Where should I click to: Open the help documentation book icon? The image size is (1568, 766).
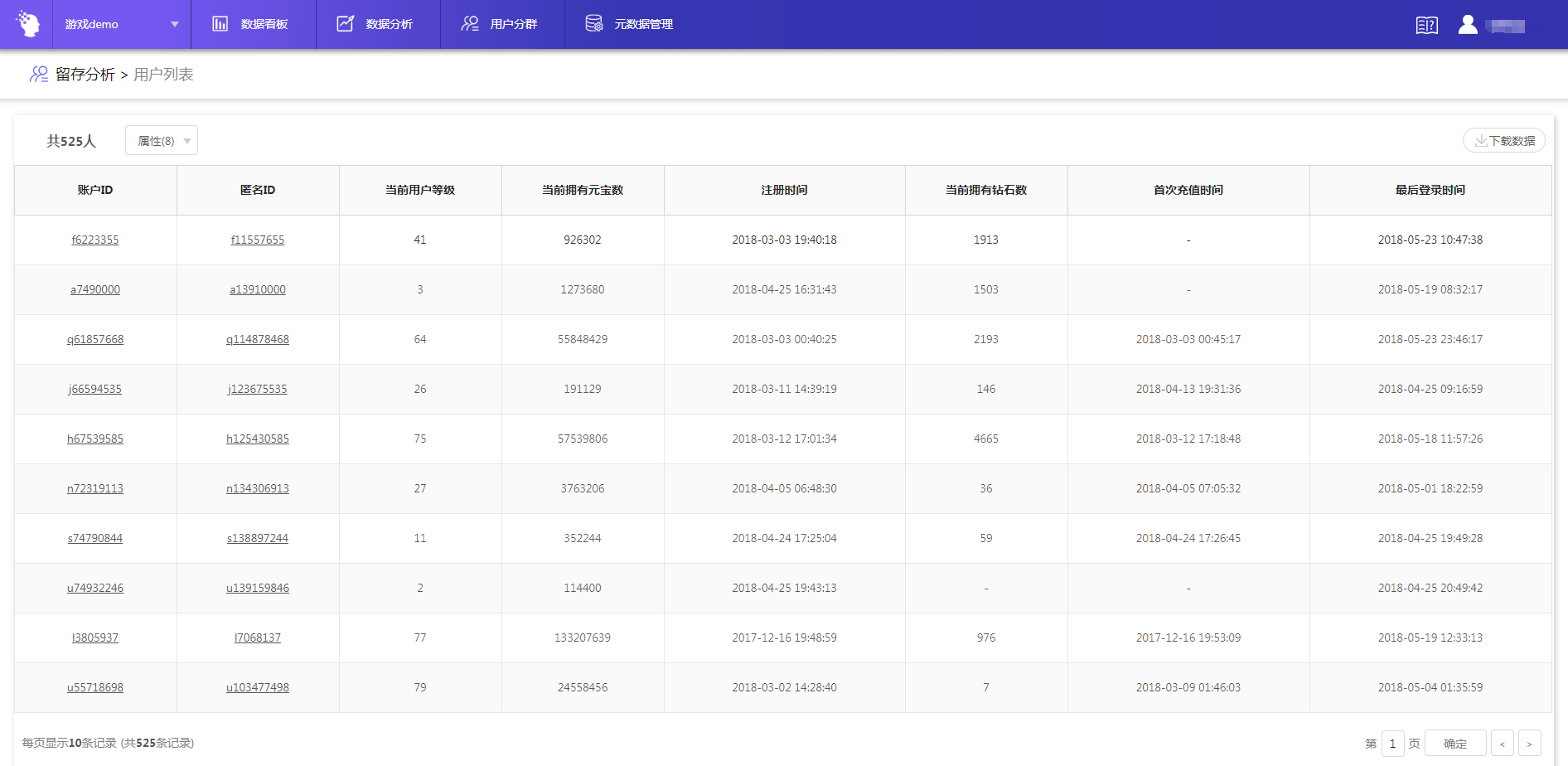(1426, 25)
